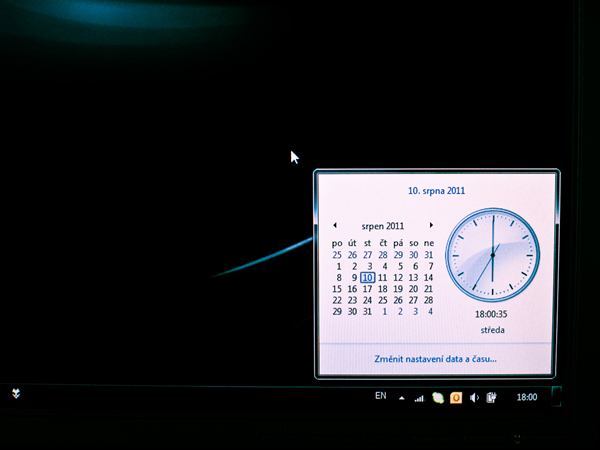Select date 11 in the calendar

[x=383, y=277]
